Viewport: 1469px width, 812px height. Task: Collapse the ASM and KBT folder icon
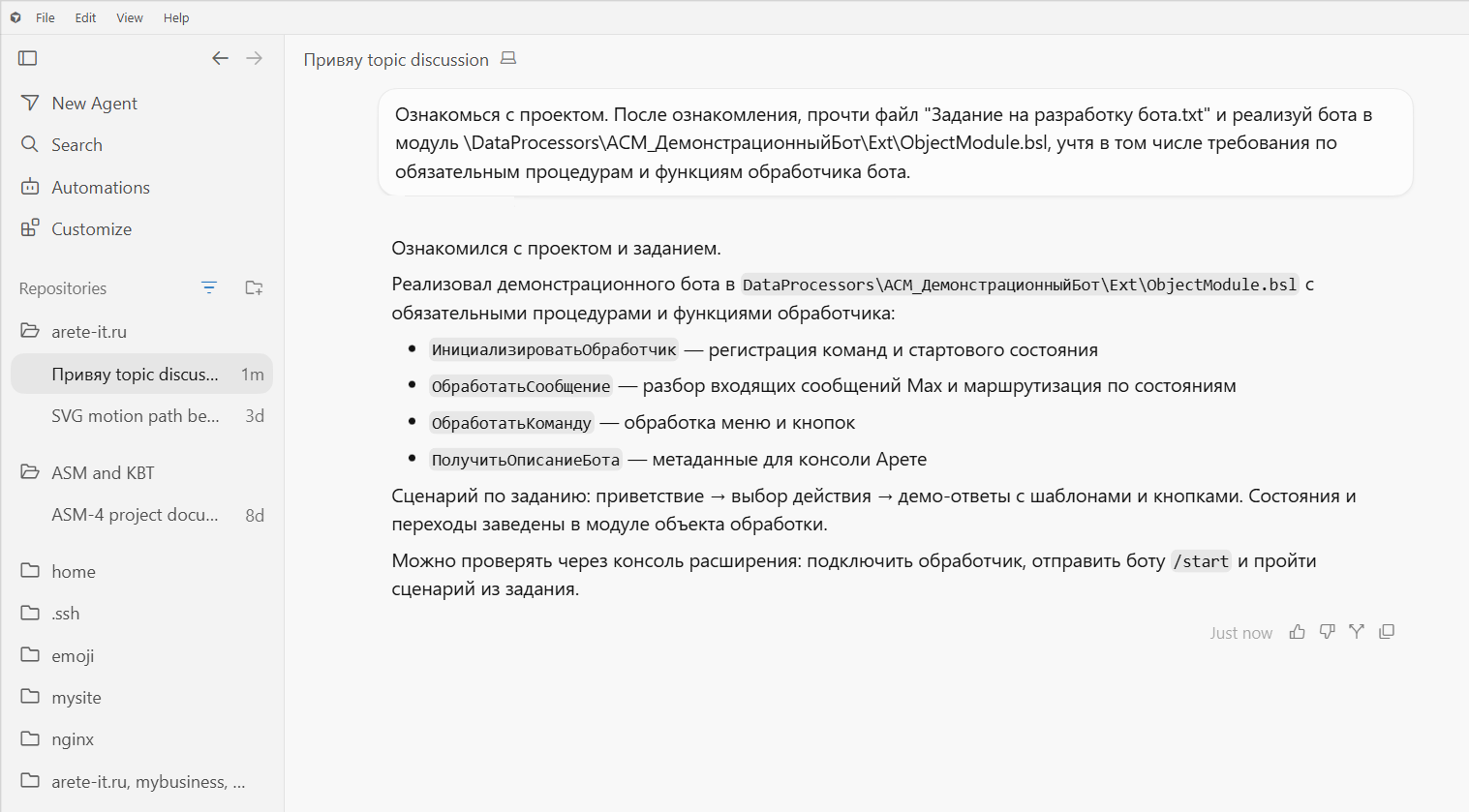tap(30, 472)
